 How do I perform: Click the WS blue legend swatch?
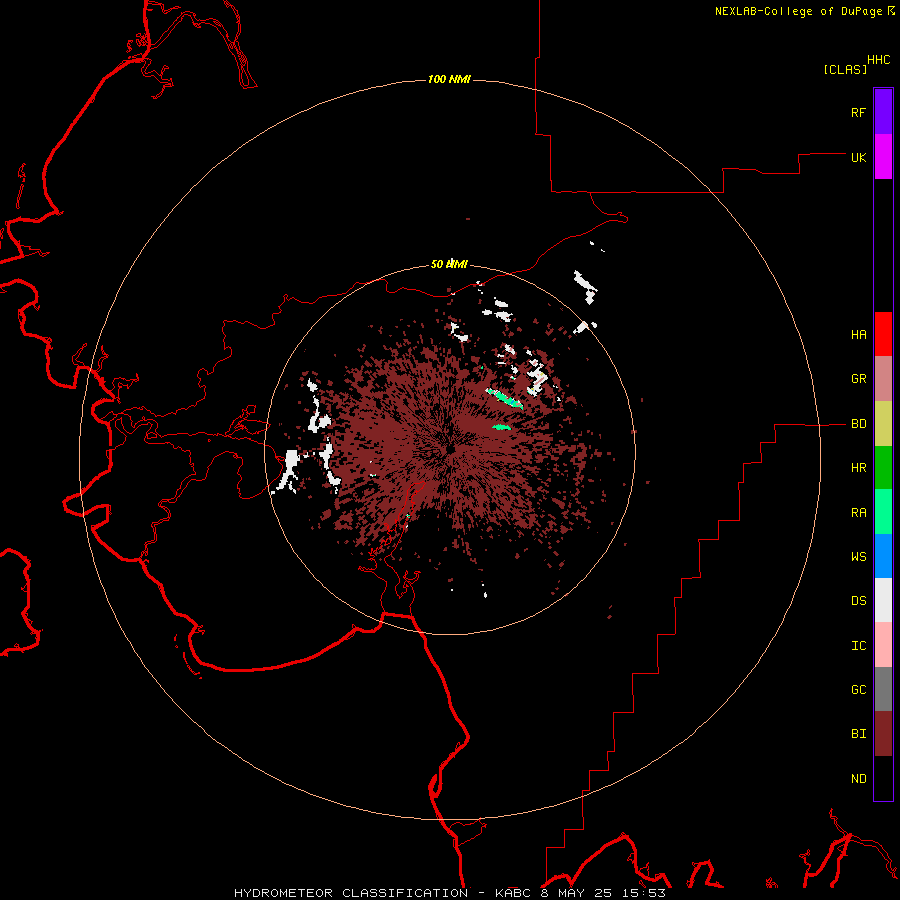(x=883, y=556)
